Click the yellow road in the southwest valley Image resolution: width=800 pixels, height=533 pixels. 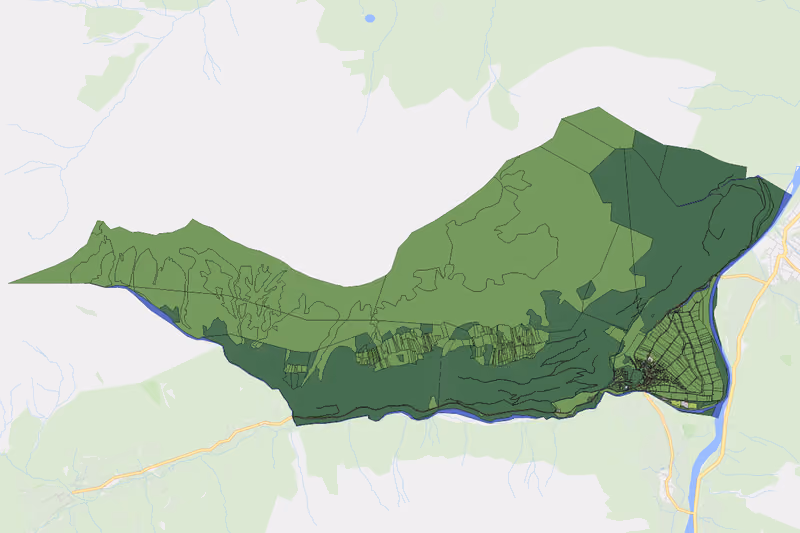pos(181,458)
